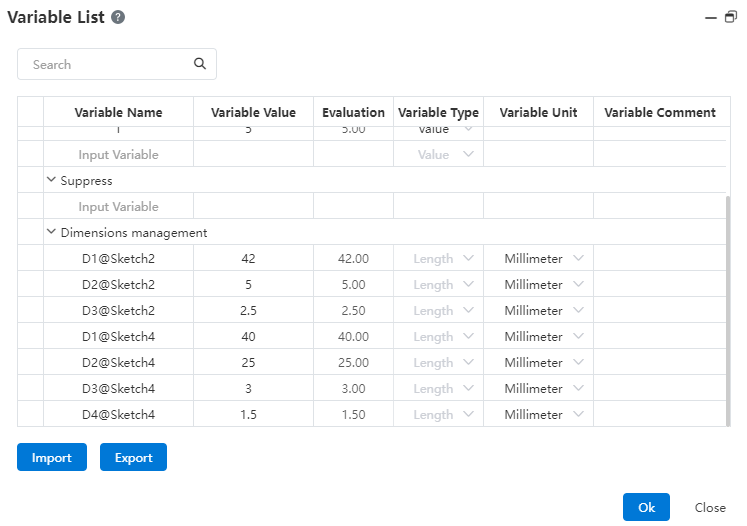Screen dimensions: 747x526
Task: Click the evaluation 42.00 cell
Action: click(x=353, y=258)
